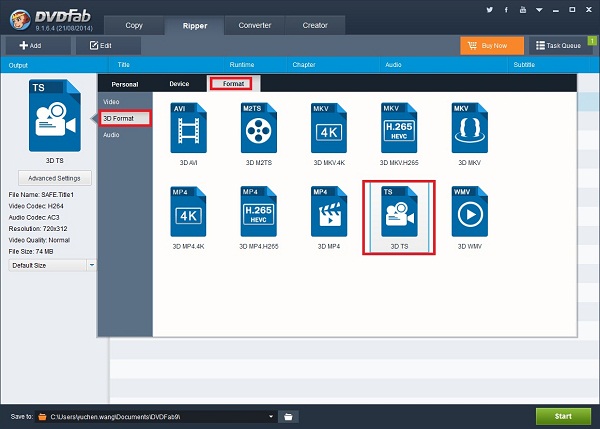Select the 3D TS format icon
This screenshot has width=600, height=429.
pyautogui.click(x=399, y=211)
